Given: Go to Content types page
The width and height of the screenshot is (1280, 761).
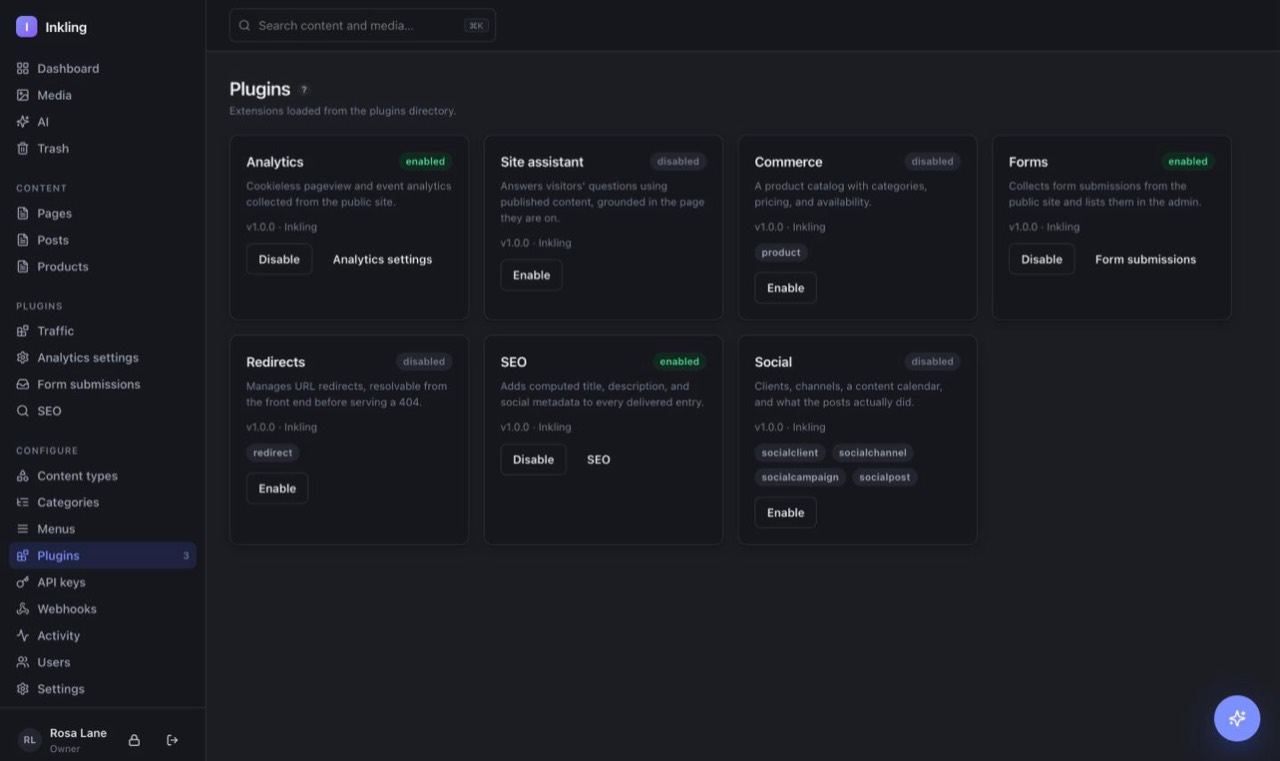Looking at the screenshot, I should pyautogui.click(x=102, y=476).
